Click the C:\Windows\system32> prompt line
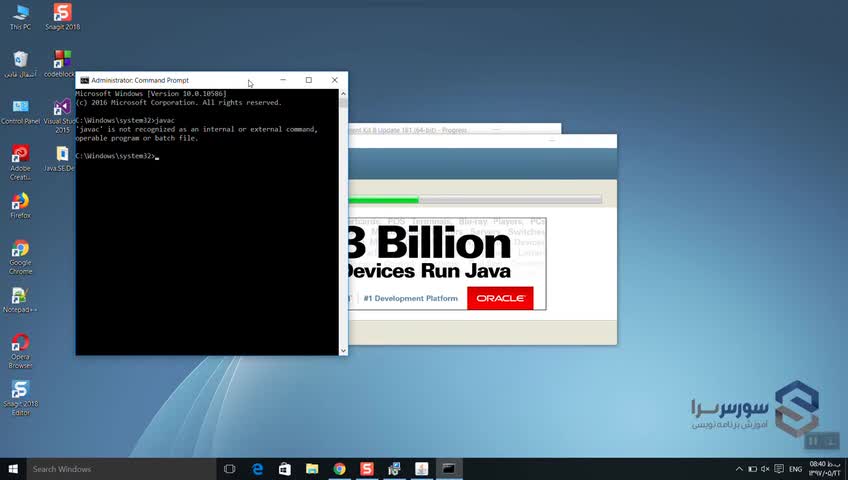The width and height of the screenshot is (848, 480). coord(117,156)
